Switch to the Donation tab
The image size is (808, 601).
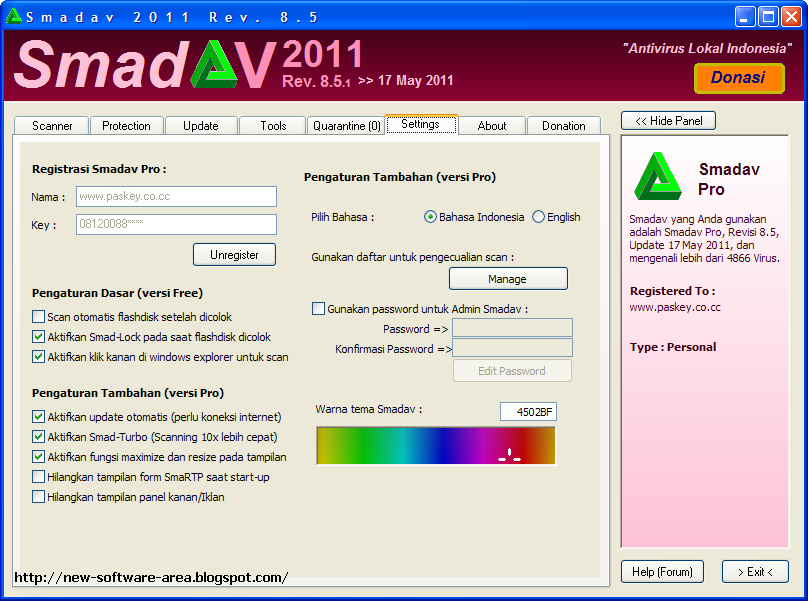564,126
